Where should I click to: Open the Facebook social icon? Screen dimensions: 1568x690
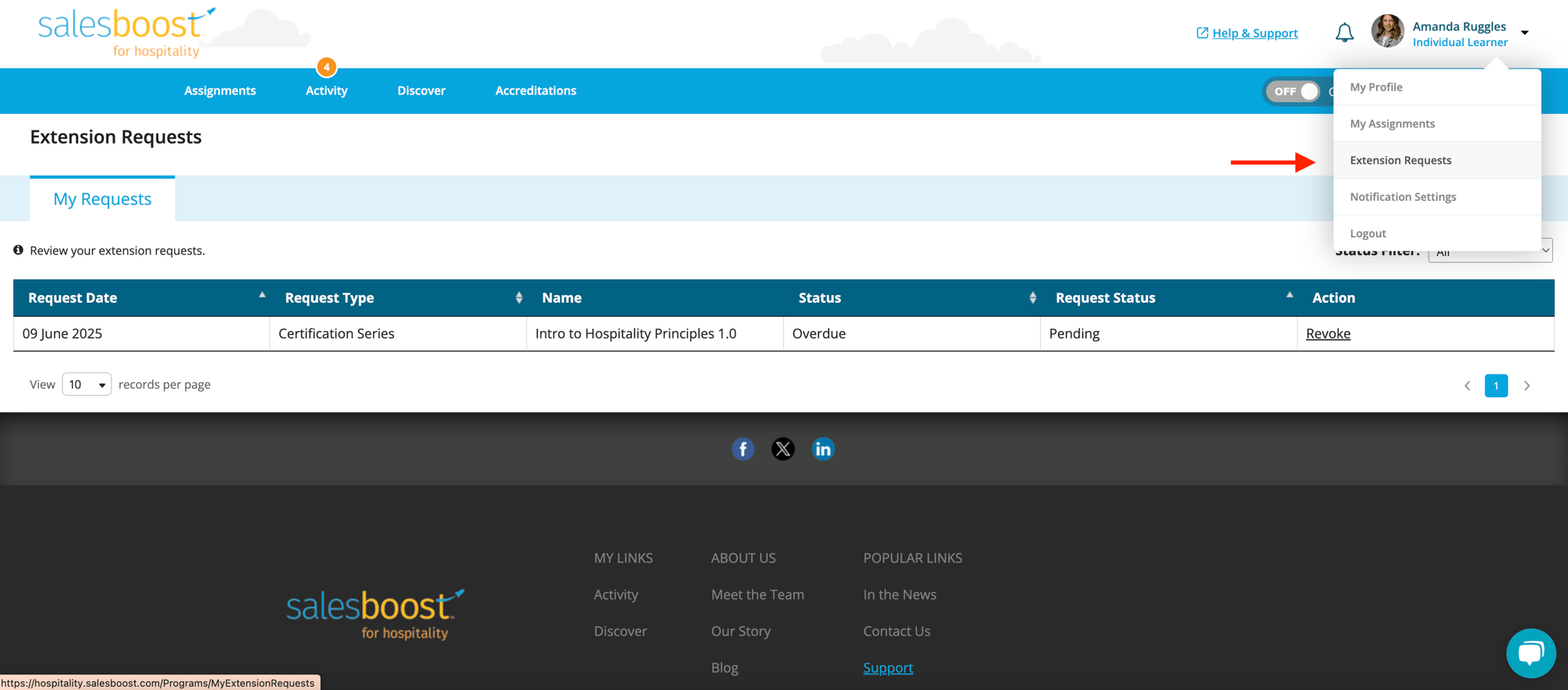(743, 449)
